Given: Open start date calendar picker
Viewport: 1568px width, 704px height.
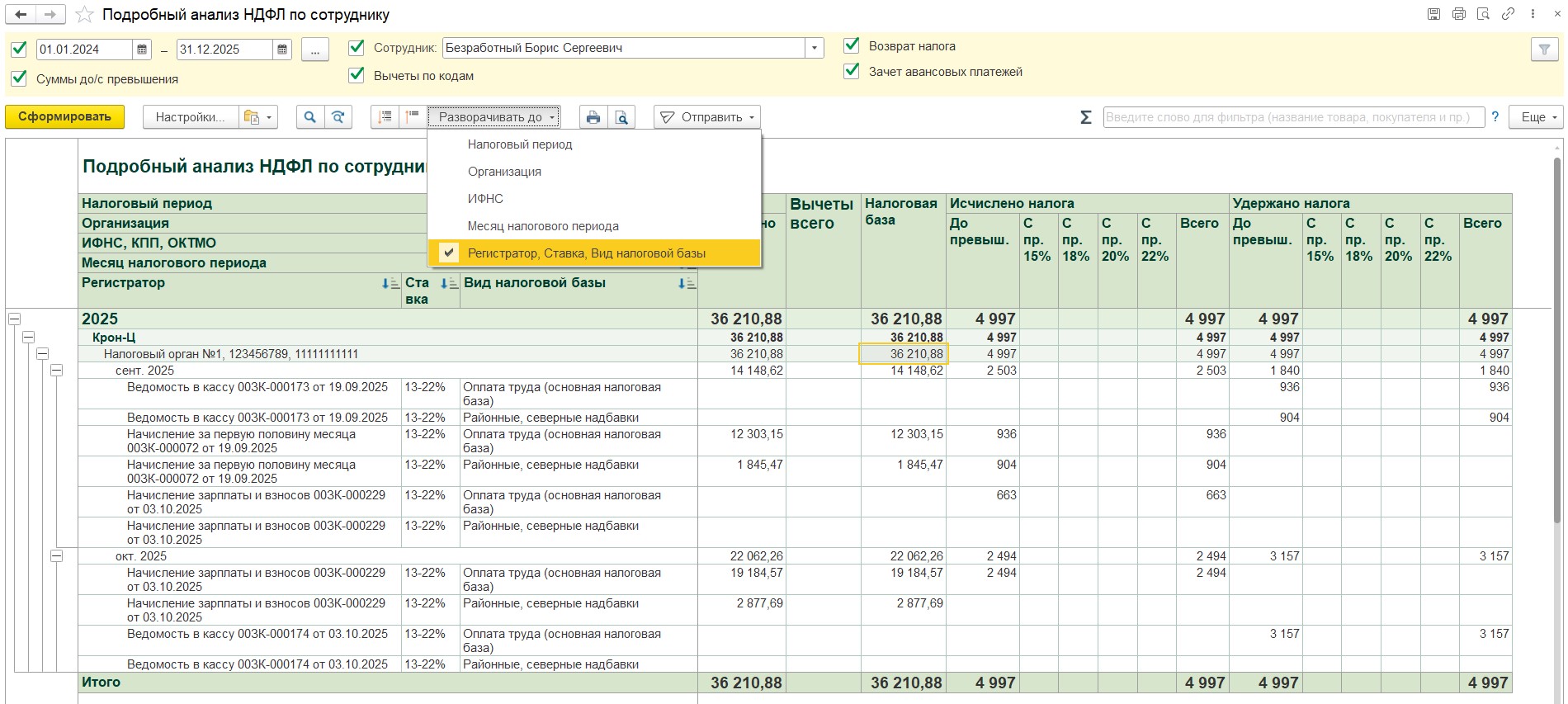Looking at the screenshot, I should point(142,50).
